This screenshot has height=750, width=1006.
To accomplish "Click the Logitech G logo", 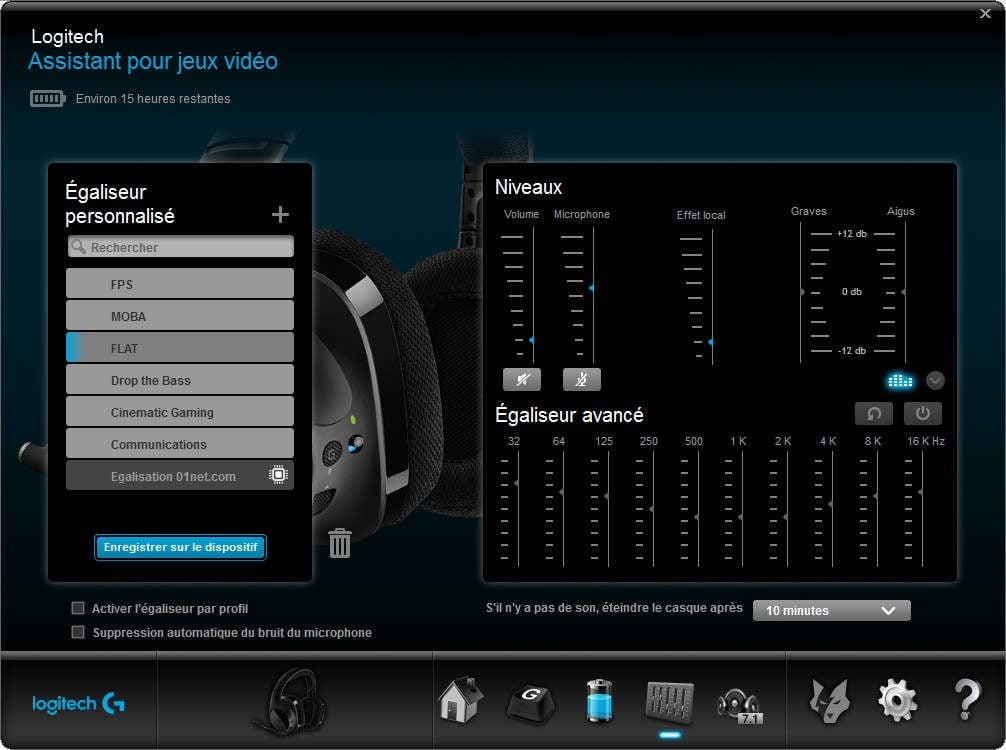I will pos(78,704).
